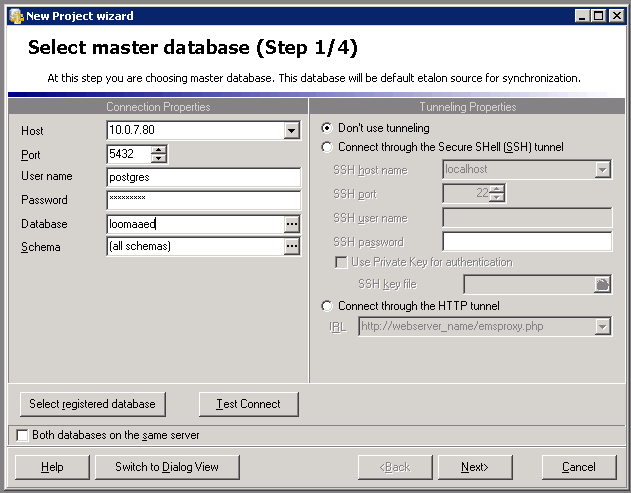Viewport: 631px width, 493px height.
Task: Click the Port field showing 5432
Action: 129,154
